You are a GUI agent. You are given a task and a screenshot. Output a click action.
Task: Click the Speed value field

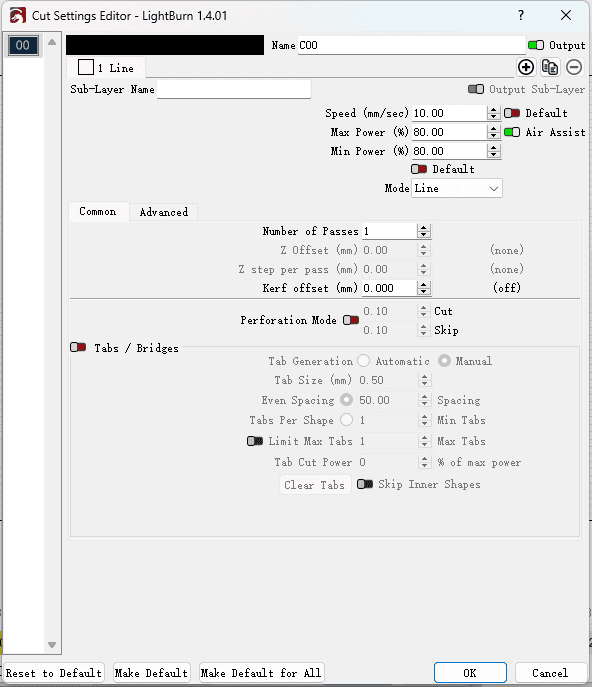[449, 113]
